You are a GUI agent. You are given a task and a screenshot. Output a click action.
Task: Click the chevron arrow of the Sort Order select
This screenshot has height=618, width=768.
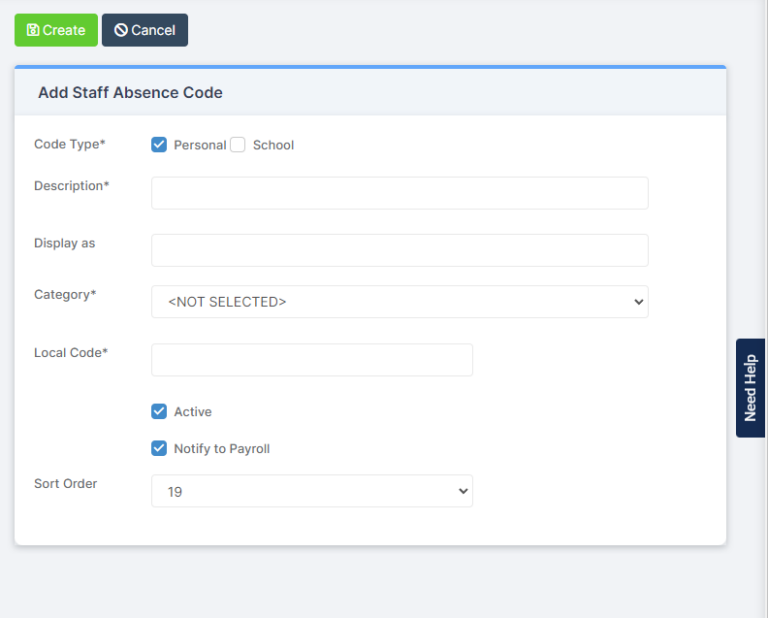[462, 491]
